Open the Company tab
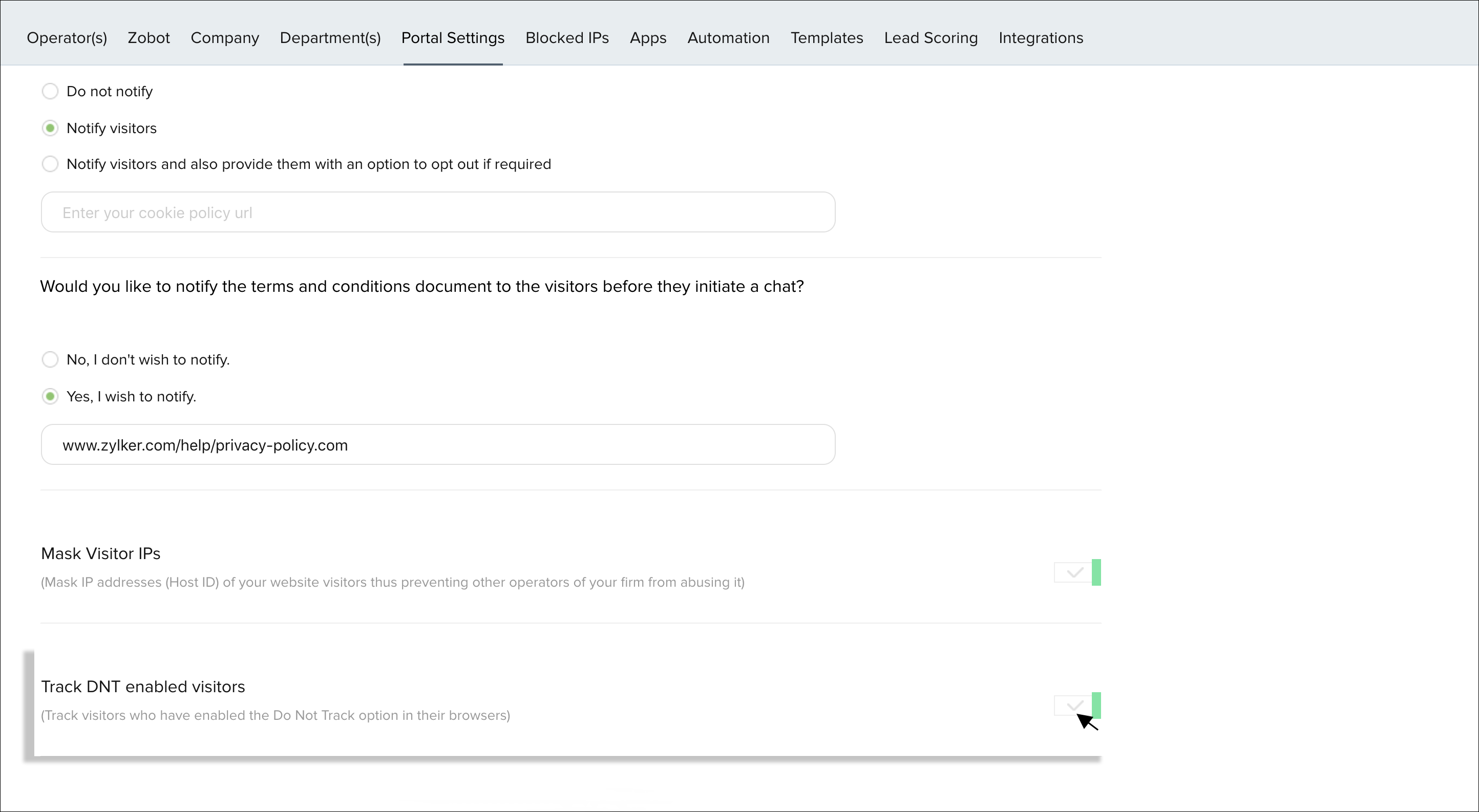The image size is (1479, 812). pos(225,38)
